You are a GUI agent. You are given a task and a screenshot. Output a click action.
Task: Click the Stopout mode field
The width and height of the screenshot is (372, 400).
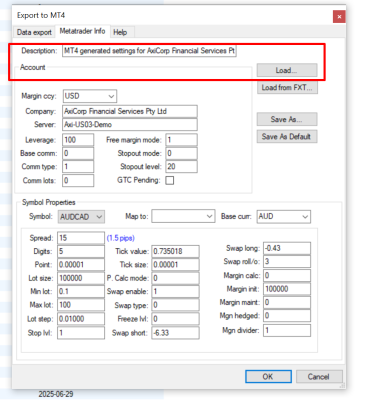coord(181,153)
